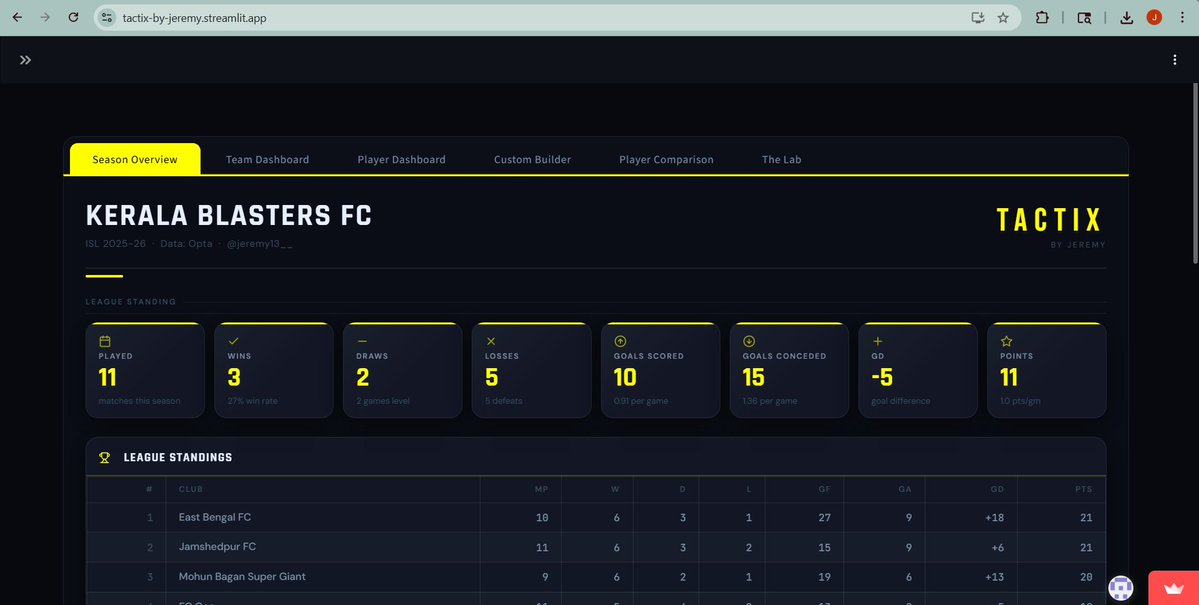Open the Streamlit app options menu

[x=1175, y=60]
